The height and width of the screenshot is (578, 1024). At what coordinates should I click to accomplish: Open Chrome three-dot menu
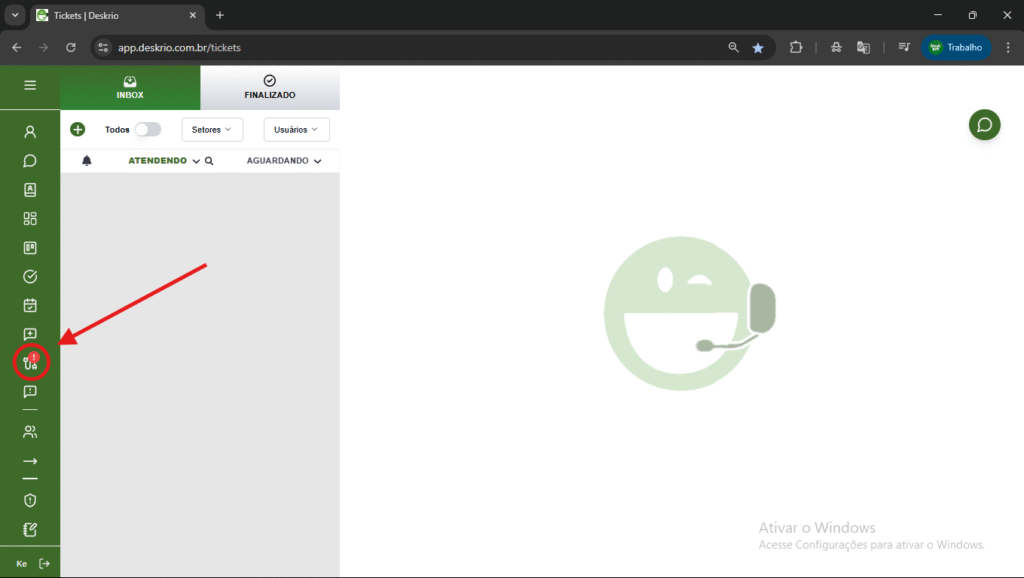(1008, 47)
